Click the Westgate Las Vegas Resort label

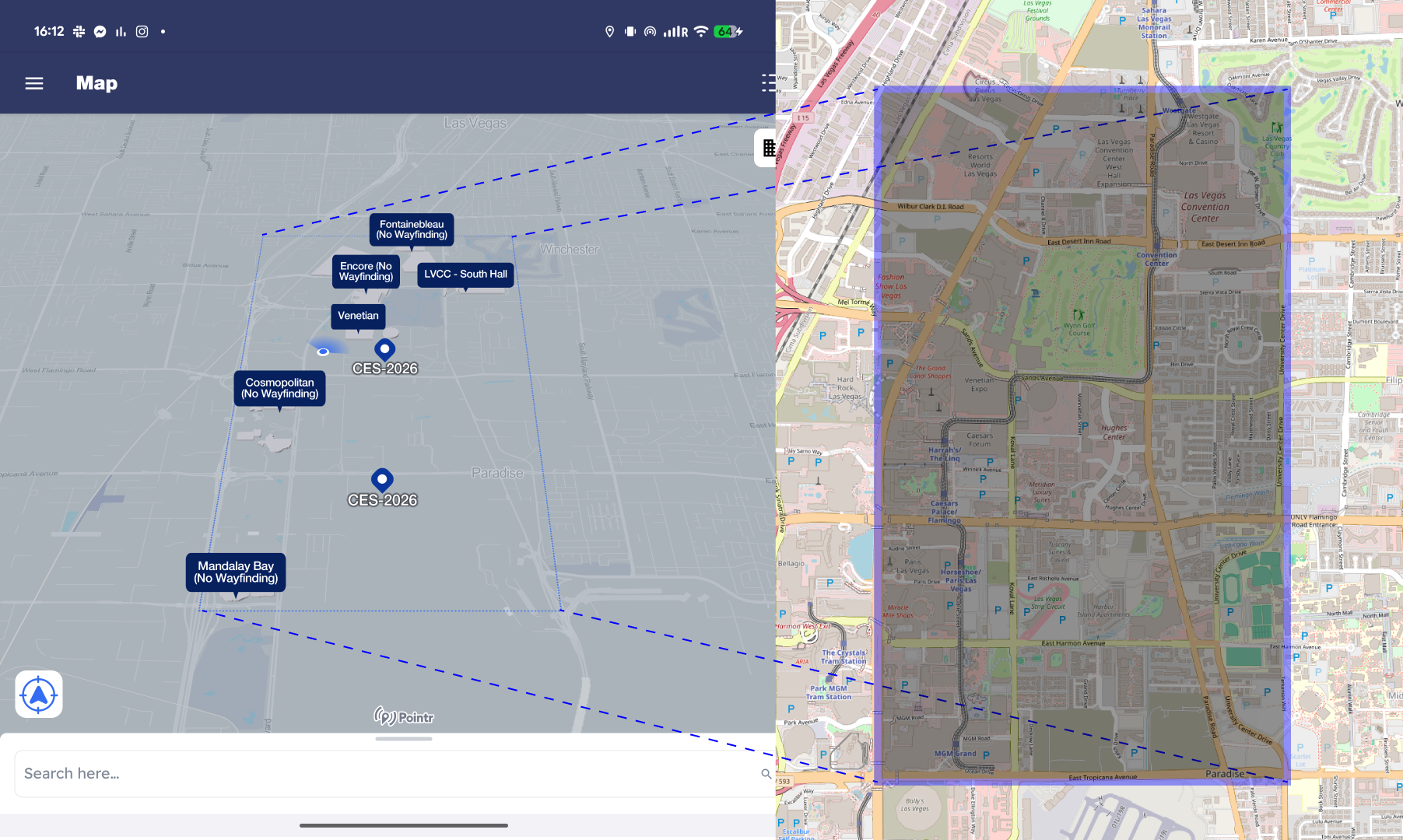click(x=1203, y=129)
